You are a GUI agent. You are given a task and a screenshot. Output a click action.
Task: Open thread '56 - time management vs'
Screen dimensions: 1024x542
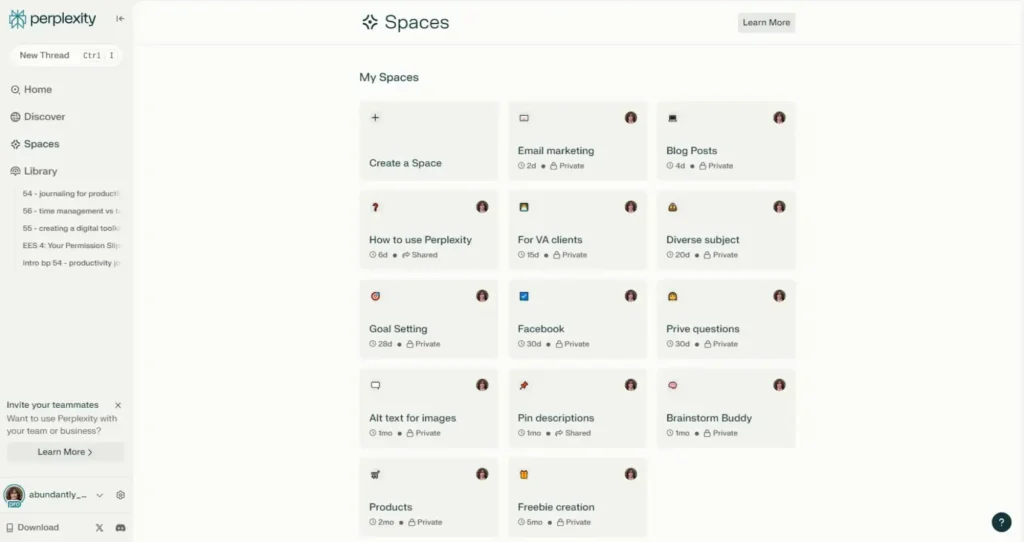71,211
